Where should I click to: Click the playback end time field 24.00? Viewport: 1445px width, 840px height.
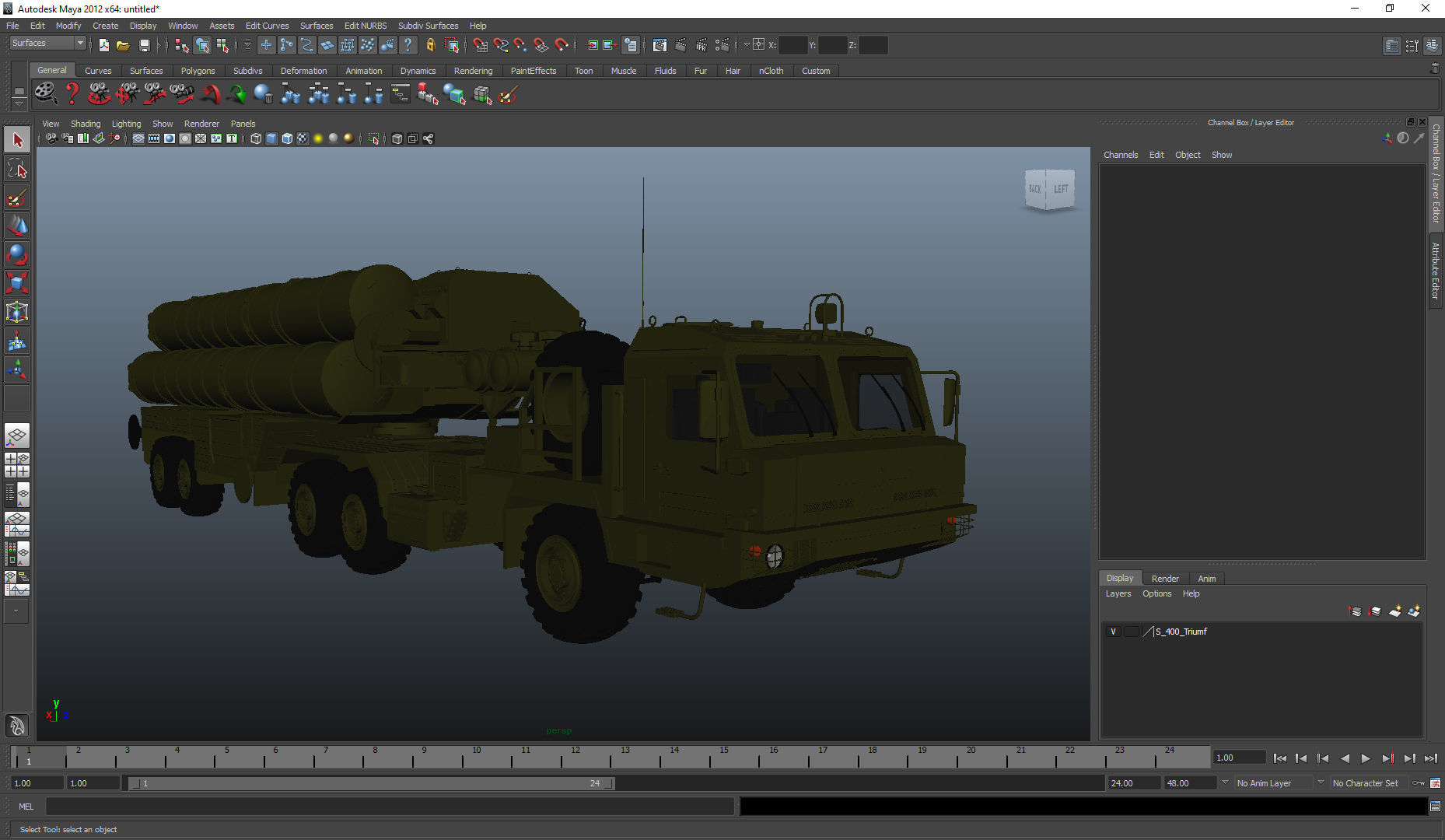click(1133, 783)
